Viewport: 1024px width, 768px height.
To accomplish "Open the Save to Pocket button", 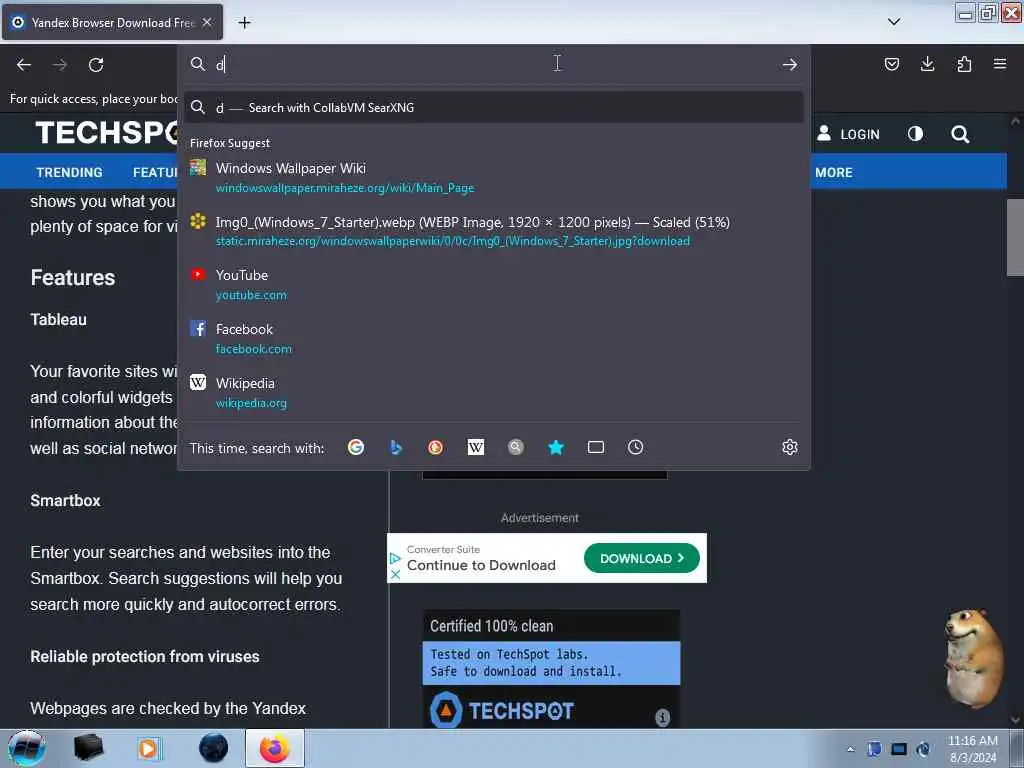I will coord(891,64).
